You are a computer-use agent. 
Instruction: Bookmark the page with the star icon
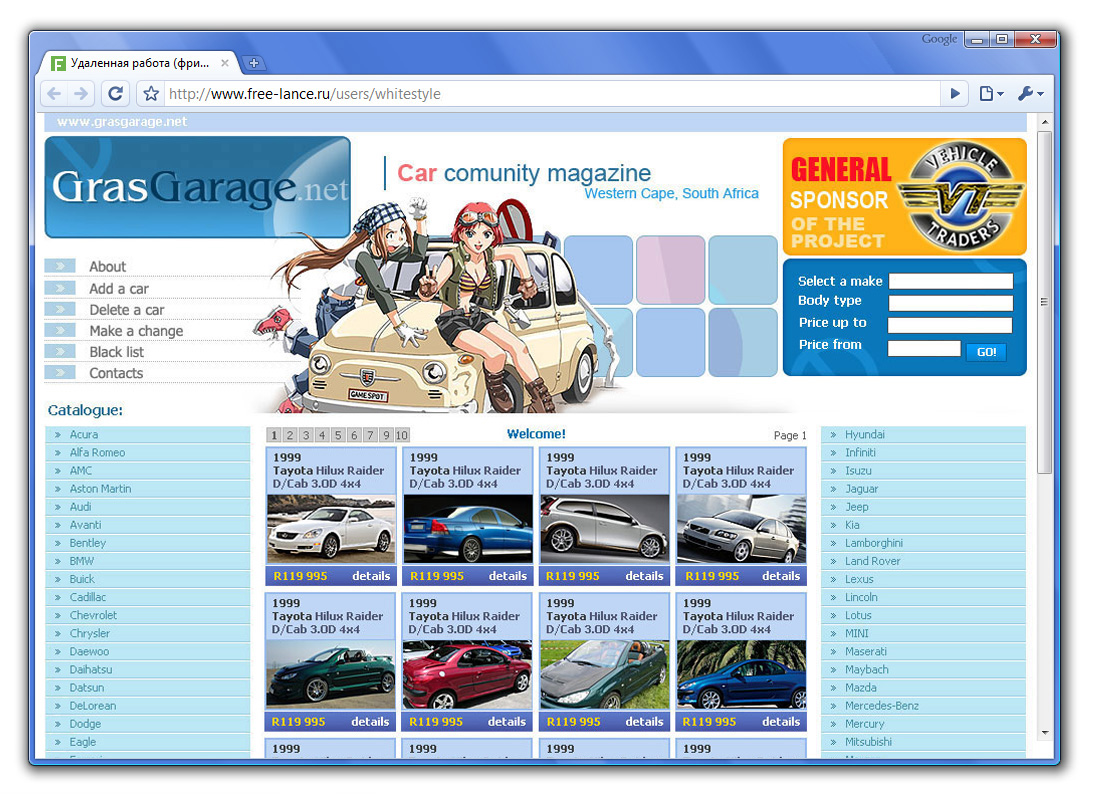coord(151,93)
